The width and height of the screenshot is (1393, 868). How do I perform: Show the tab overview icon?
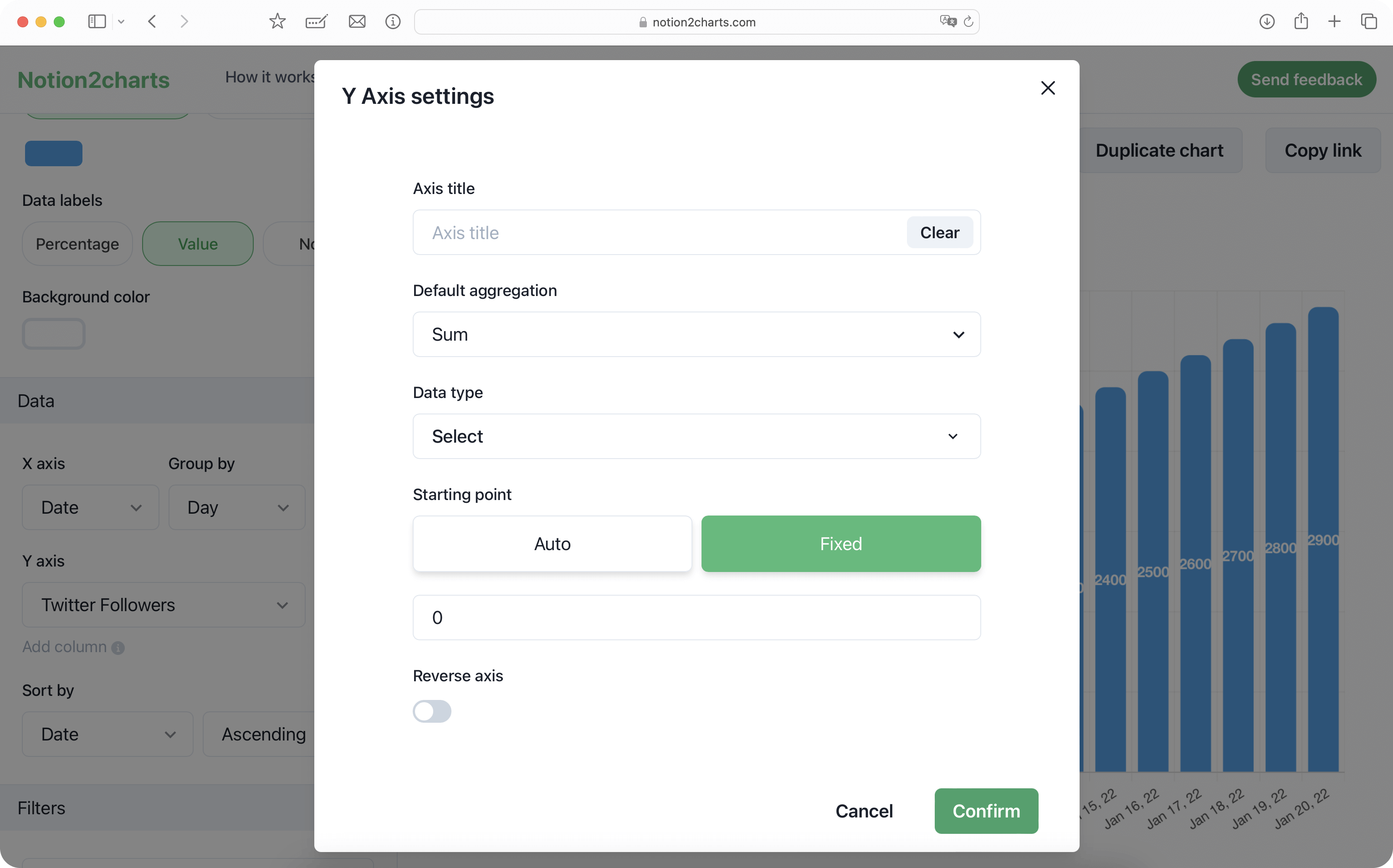[x=1369, y=22]
